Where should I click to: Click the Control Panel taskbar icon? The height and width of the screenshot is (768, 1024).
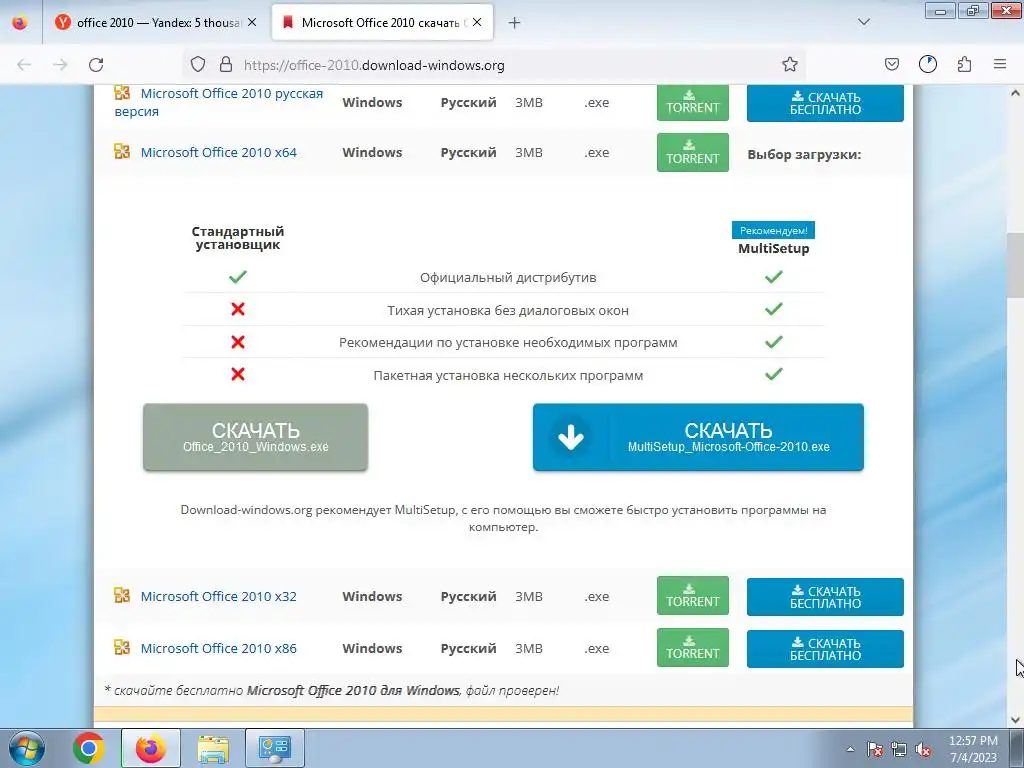pos(275,748)
